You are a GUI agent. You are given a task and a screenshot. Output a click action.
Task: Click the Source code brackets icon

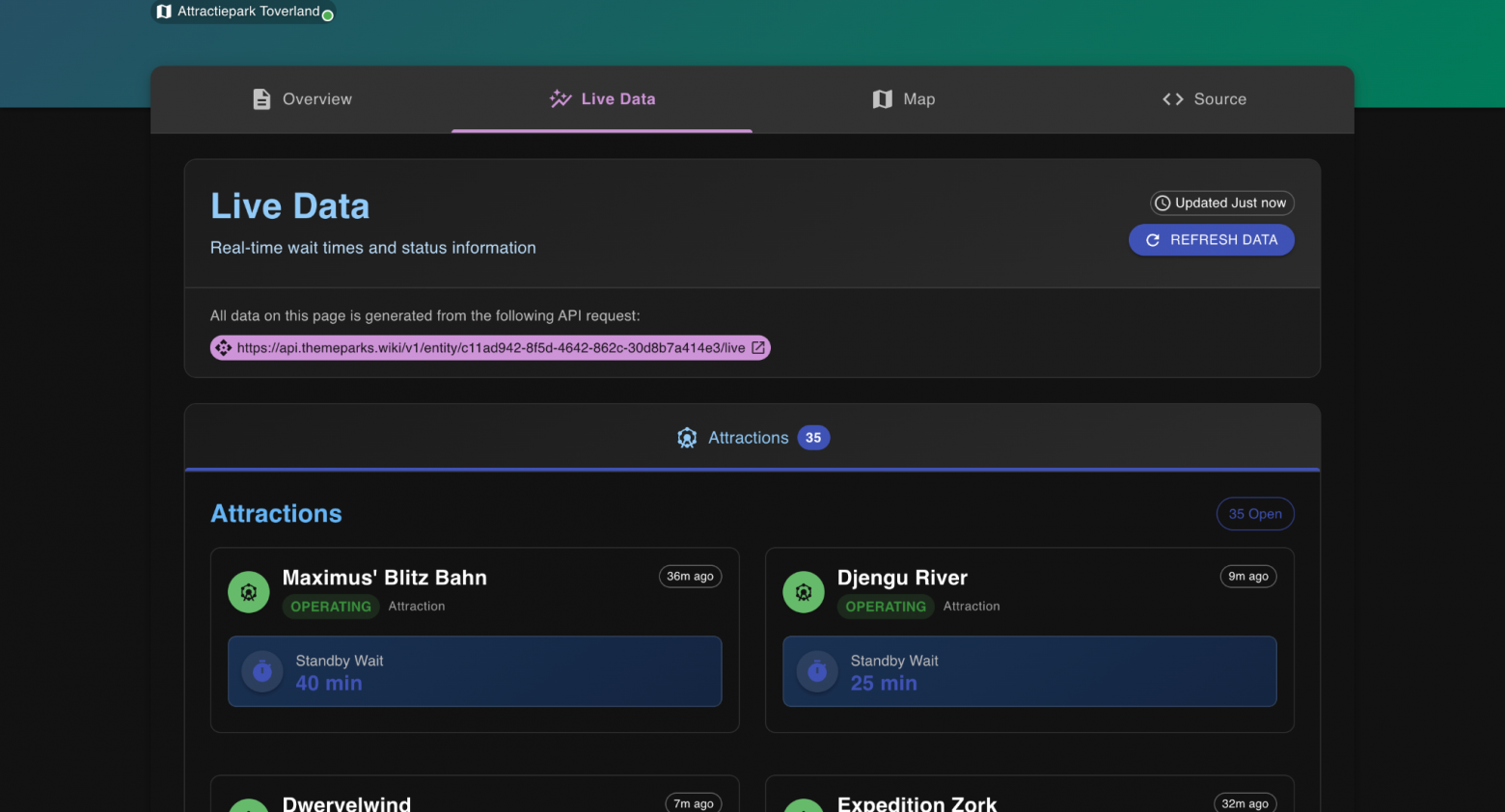pyautogui.click(x=1173, y=99)
